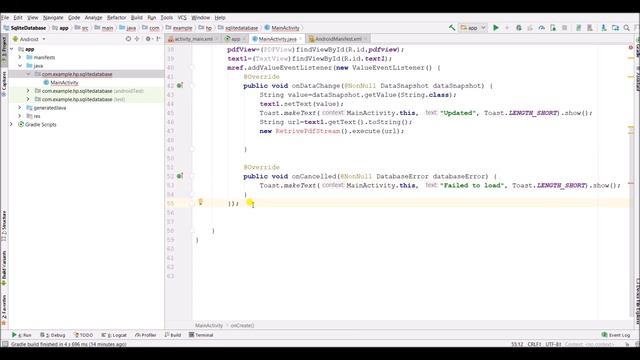
Task: Click the UTF-8 encoding status entry
Action: coord(553,344)
